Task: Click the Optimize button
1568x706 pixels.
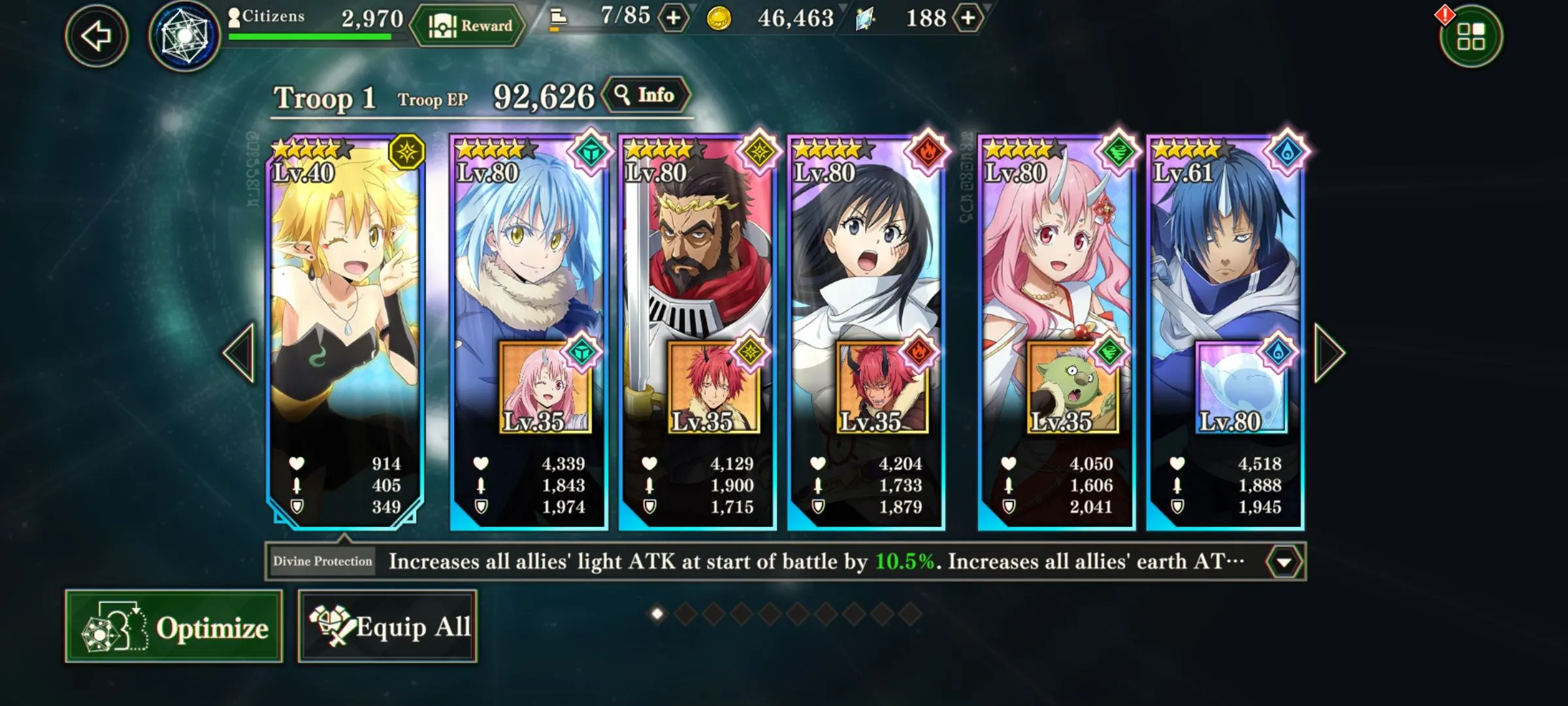Action: [x=174, y=626]
